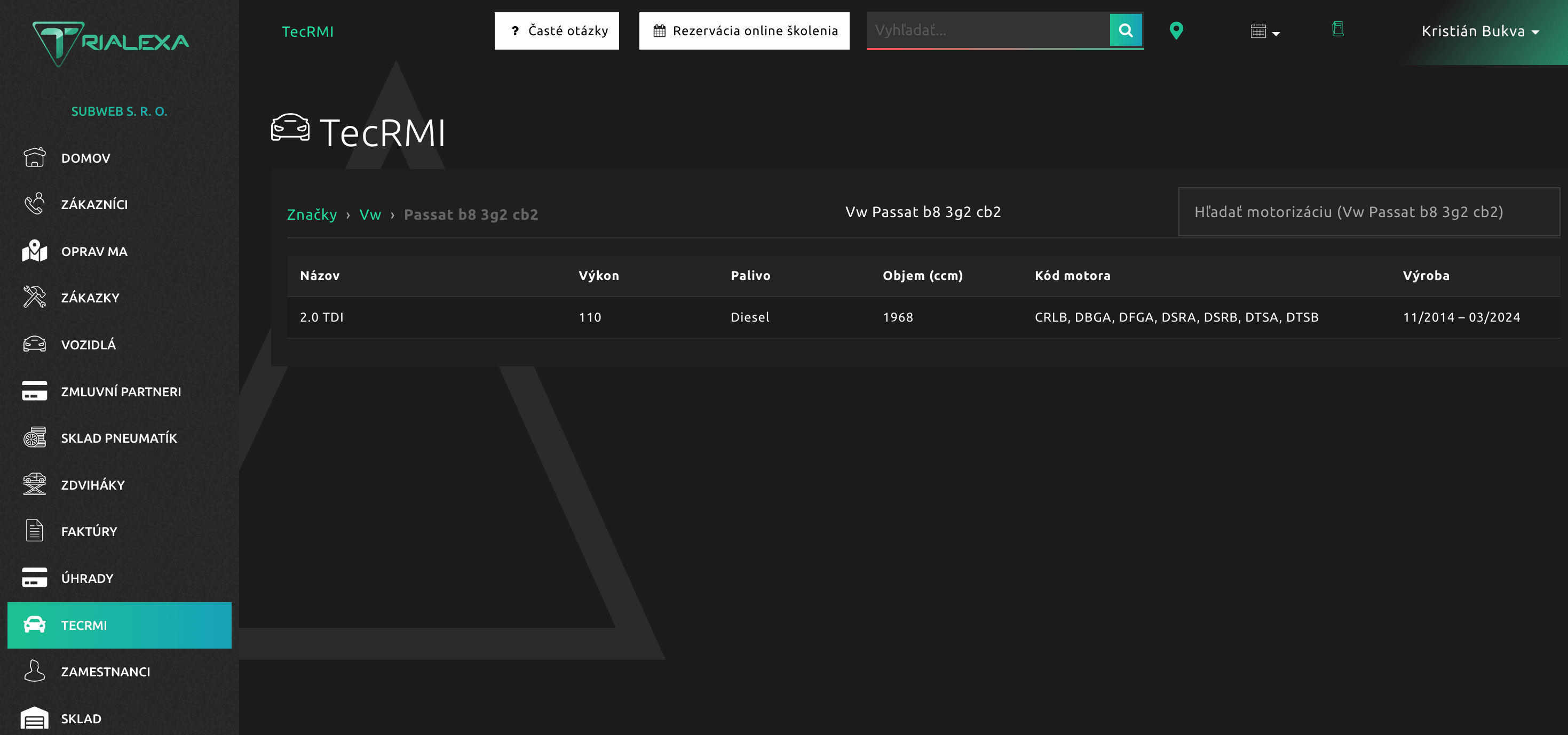Open Zmluvní partneri page

coord(120,391)
